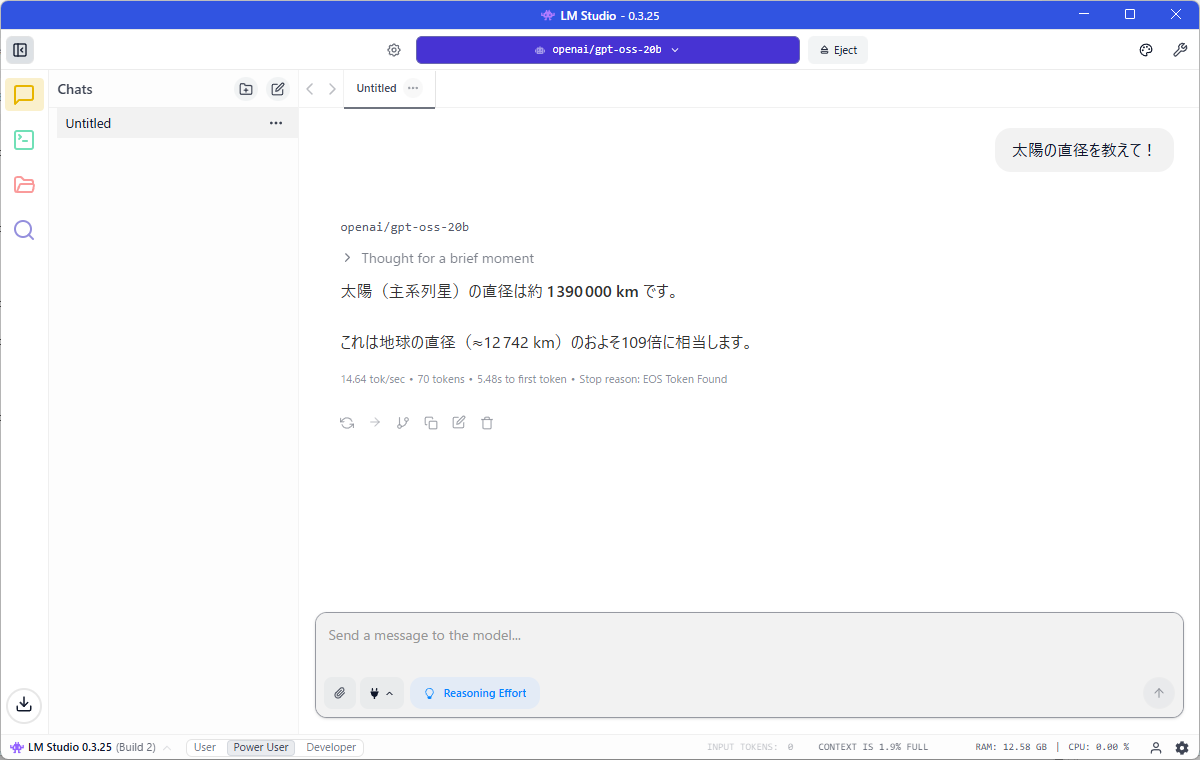Toggle the sidebar panel icon at top-left
1200x760 pixels.
point(20,50)
